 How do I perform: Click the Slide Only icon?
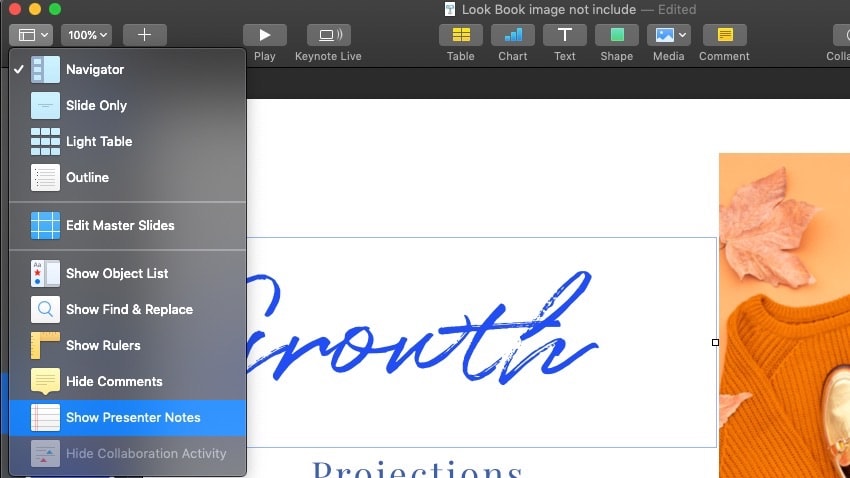click(45, 105)
